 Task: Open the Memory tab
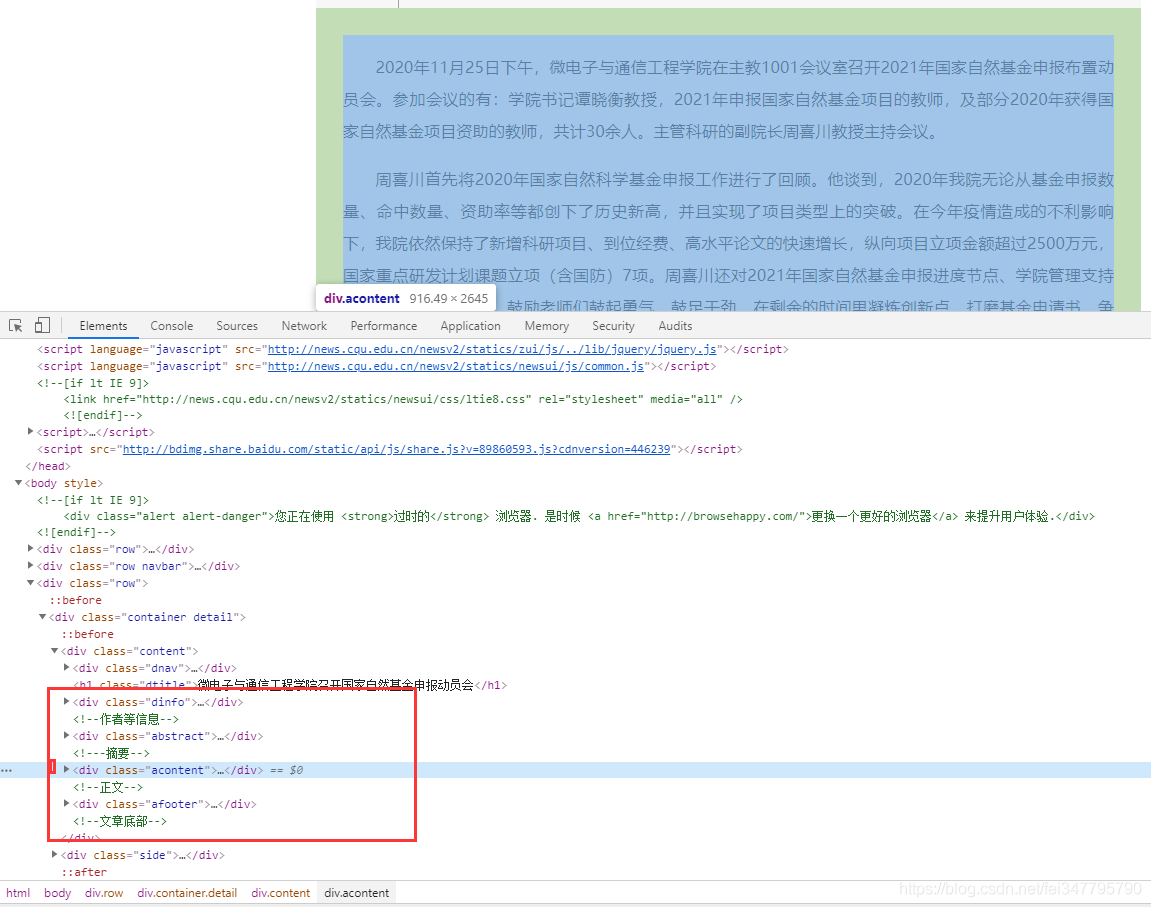click(x=547, y=326)
